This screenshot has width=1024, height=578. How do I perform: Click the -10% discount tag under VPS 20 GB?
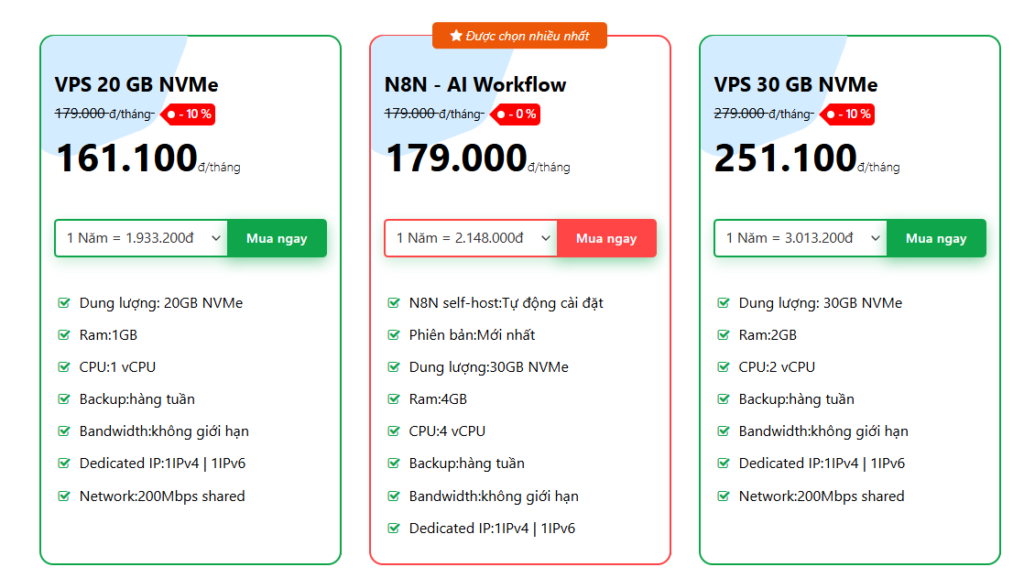(x=188, y=114)
